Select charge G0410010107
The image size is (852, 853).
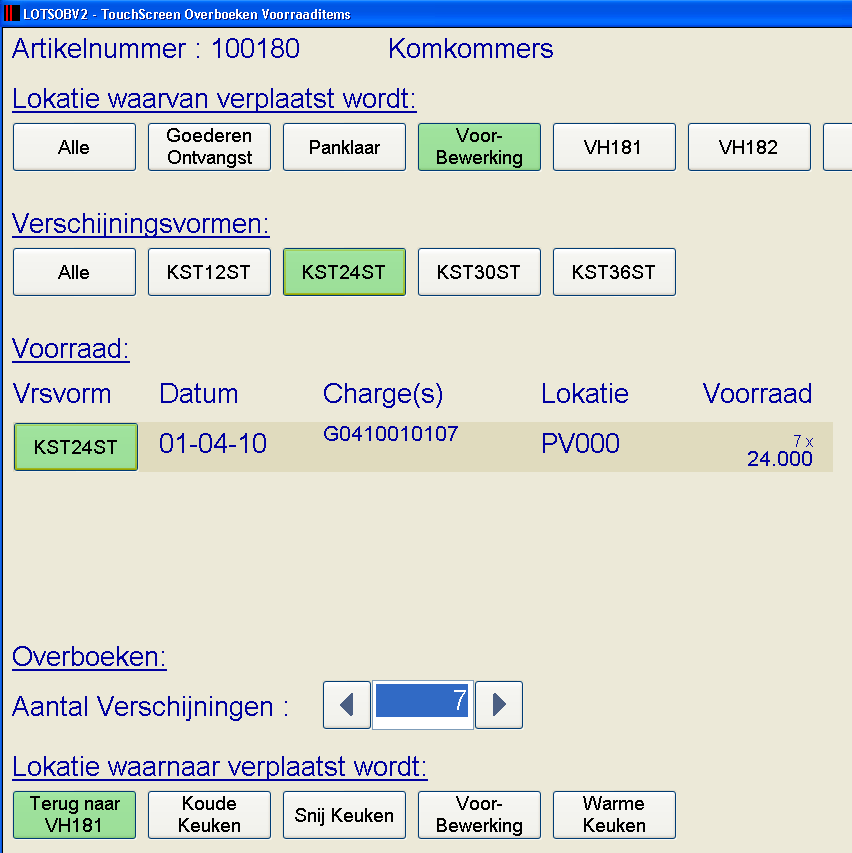pos(391,434)
